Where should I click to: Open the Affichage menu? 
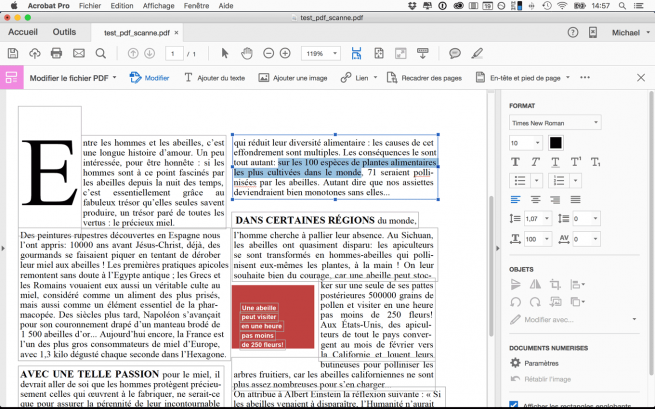click(158, 6)
